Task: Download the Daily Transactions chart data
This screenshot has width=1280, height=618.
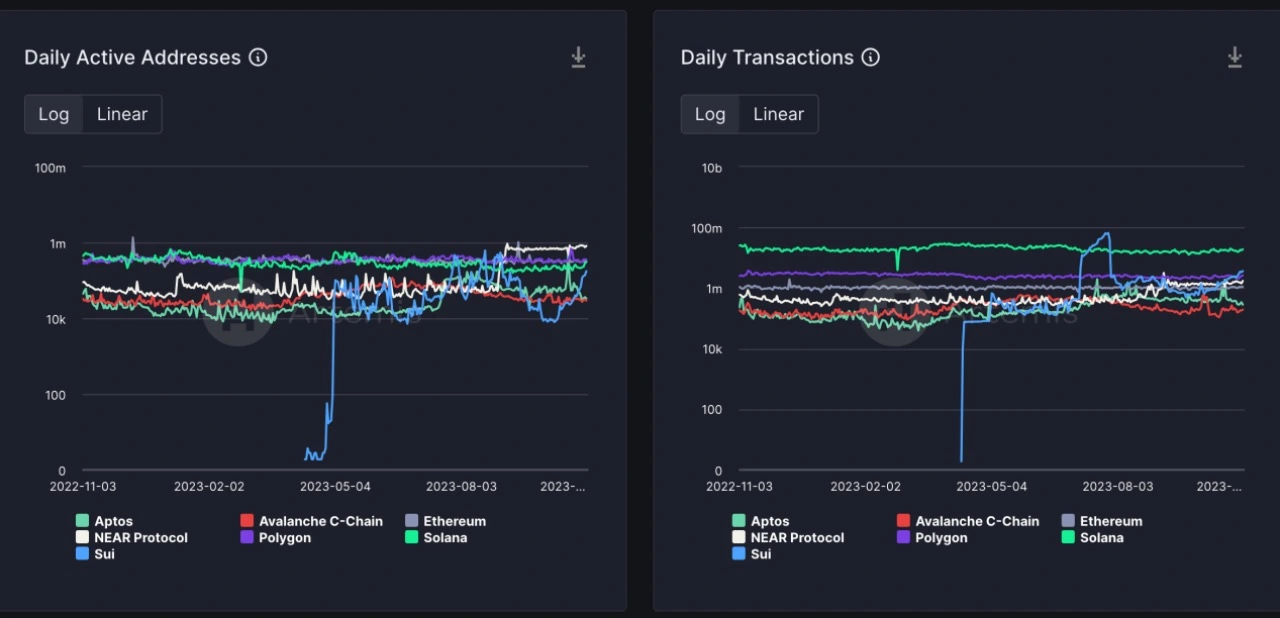Action: click(x=1234, y=58)
